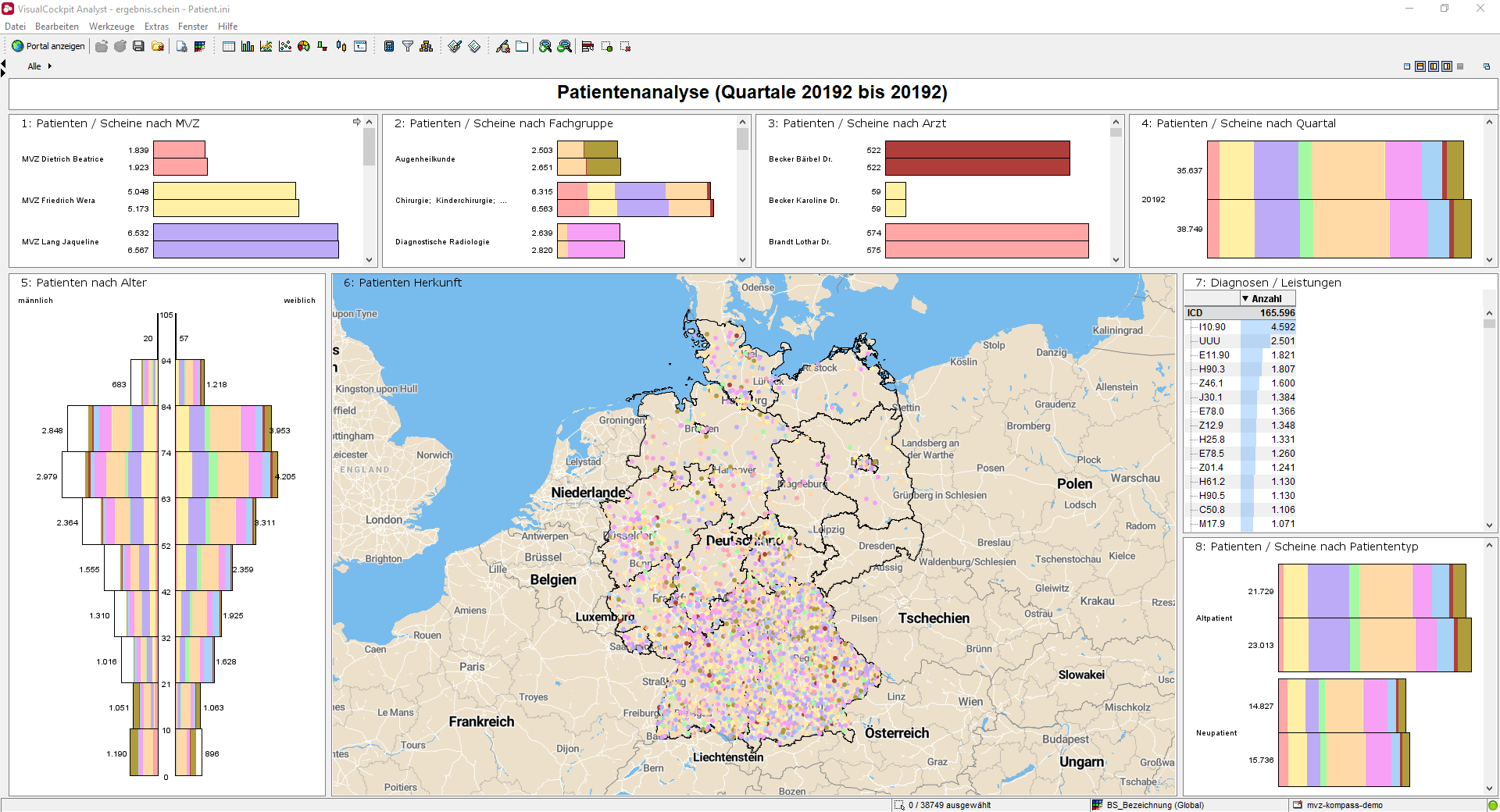Click the save disk icon in toolbar

[x=138, y=47]
